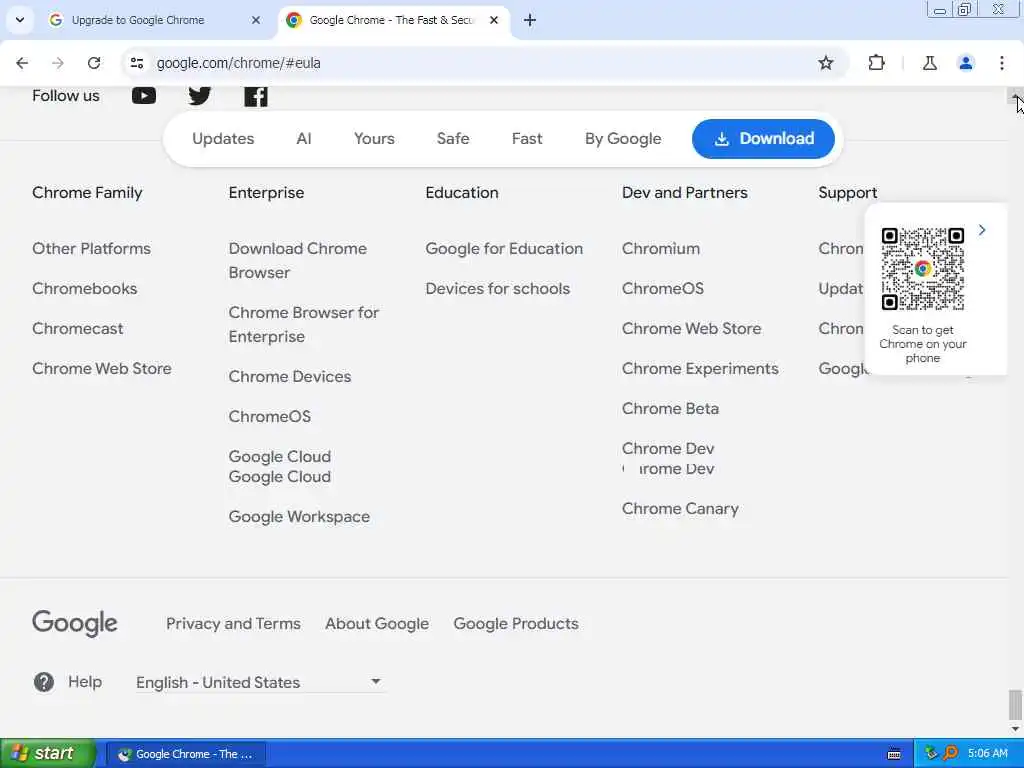Open ChromeOS under Dev and Partners
This screenshot has width=1024, height=768.
click(x=663, y=289)
